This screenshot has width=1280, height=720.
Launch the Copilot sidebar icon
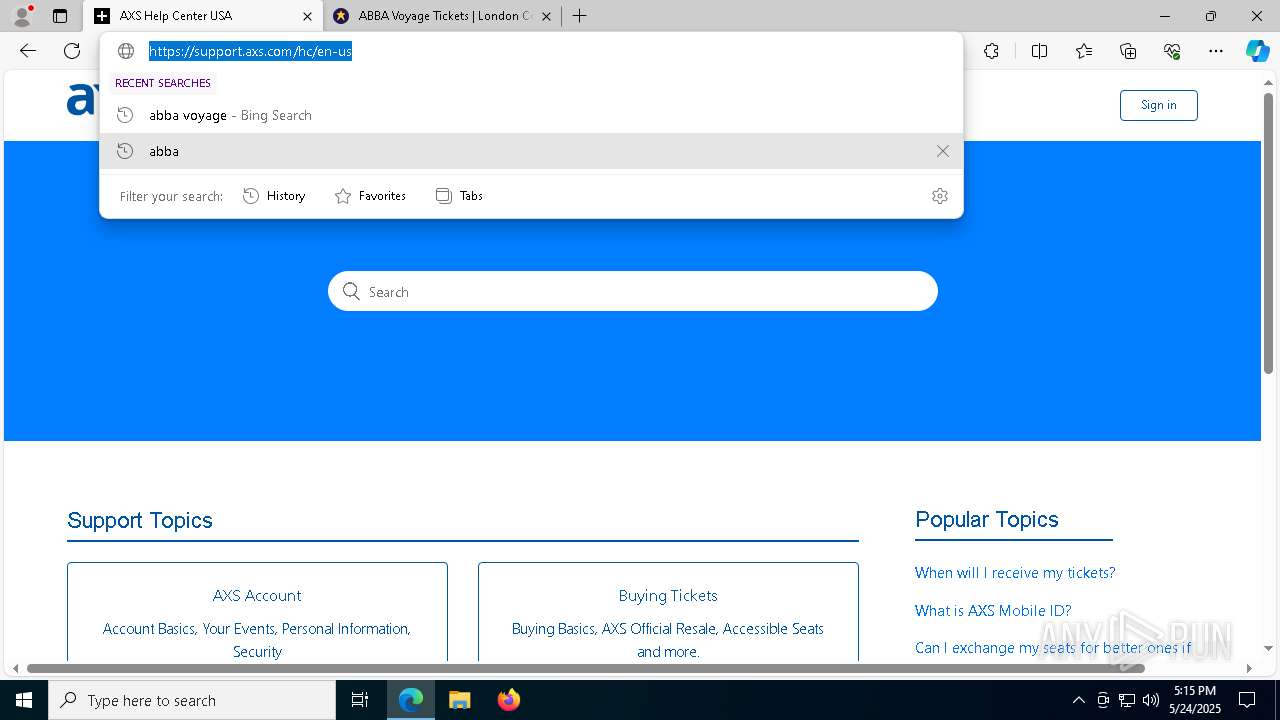point(1257,51)
